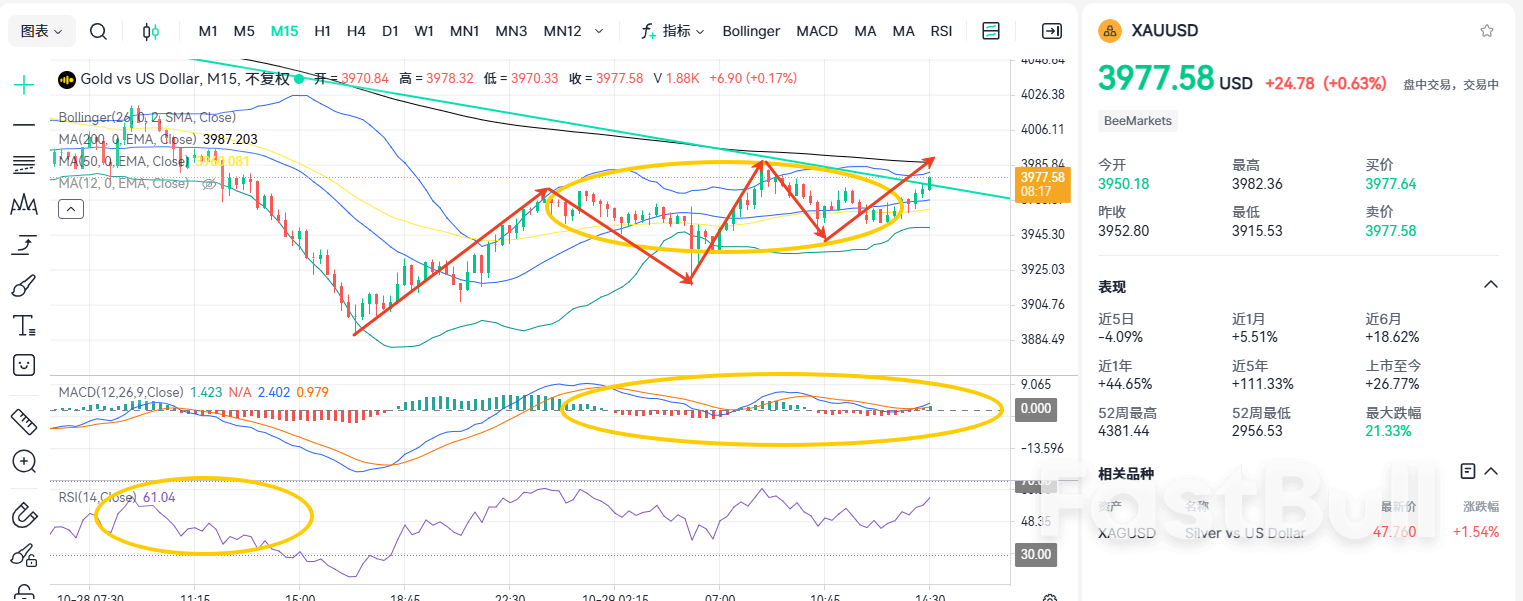This screenshot has width=1523, height=601.
Task: Switch to the D1 timeframe
Action: pos(390,31)
